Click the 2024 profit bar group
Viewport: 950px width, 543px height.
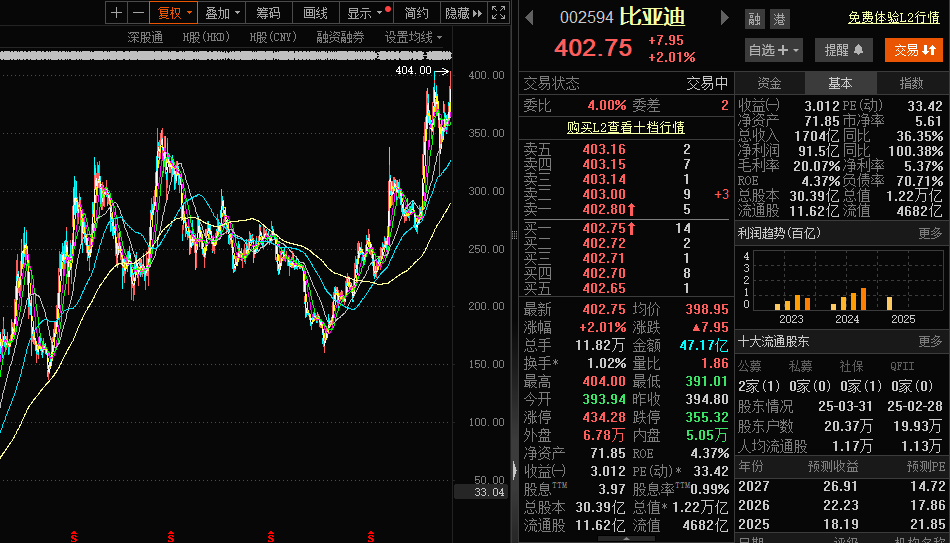click(x=848, y=299)
